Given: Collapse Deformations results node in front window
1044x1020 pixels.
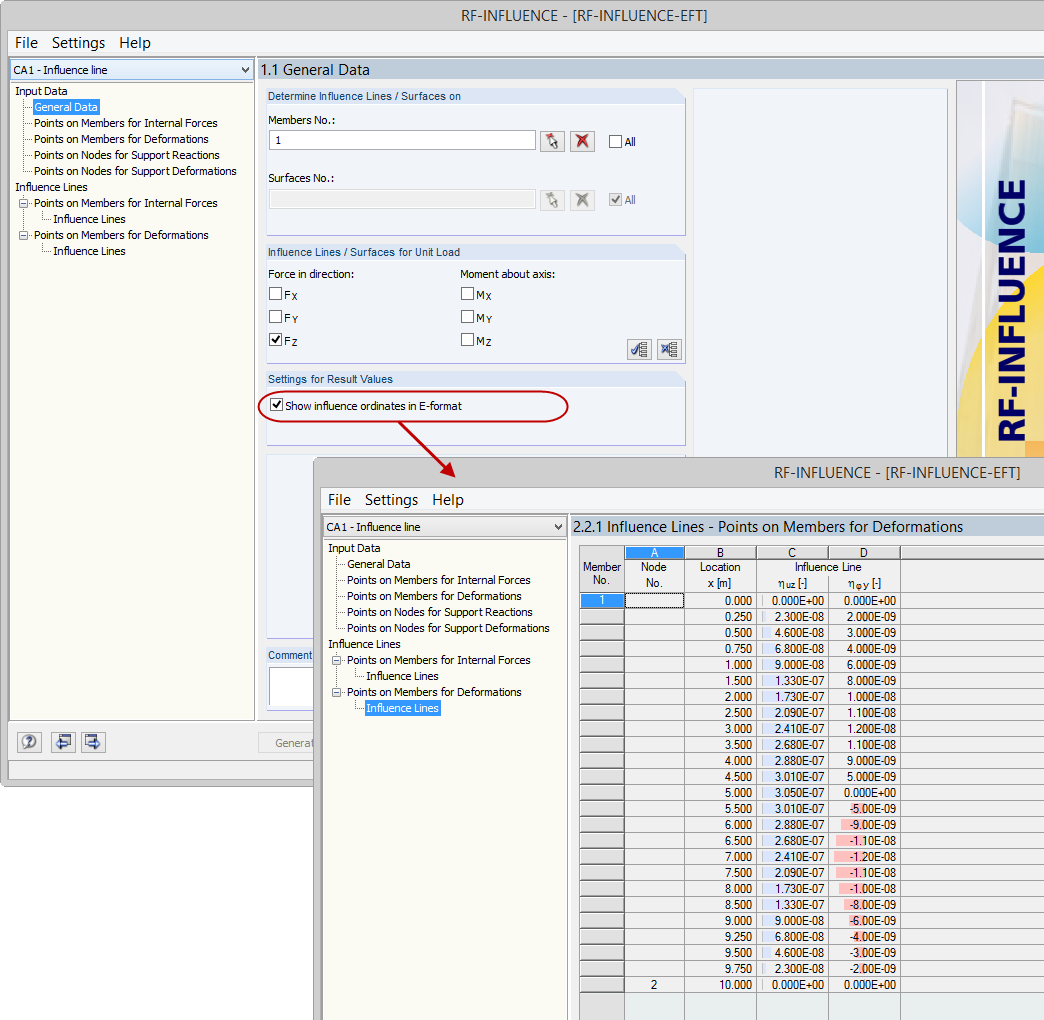Looking at the screenshot, I should [336, 692].
